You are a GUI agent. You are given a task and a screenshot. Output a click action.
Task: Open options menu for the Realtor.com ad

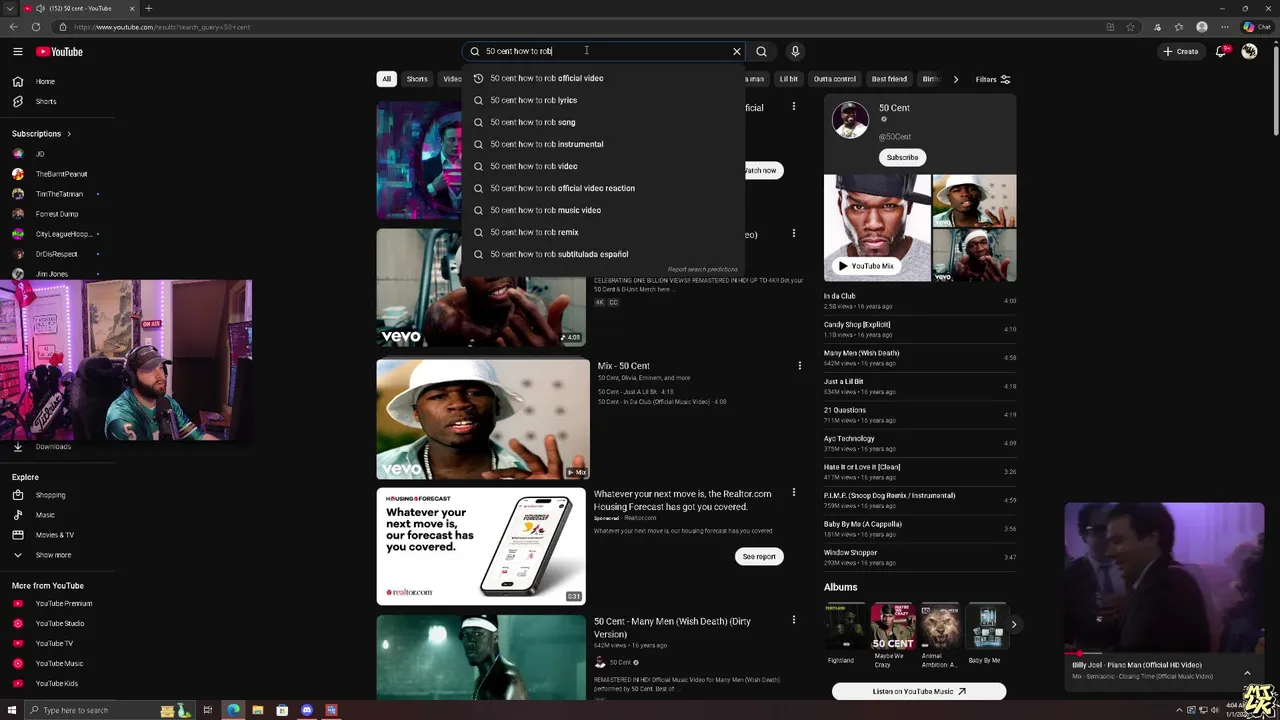[794, 492]
